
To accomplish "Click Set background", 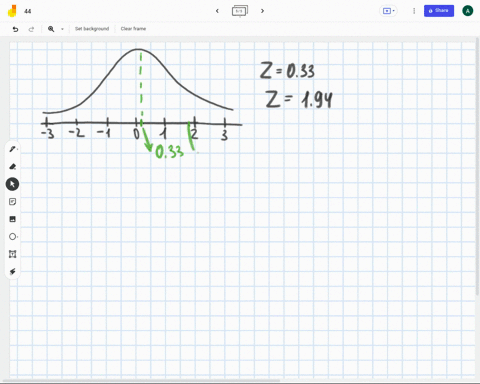I will [x=92, y=29].
